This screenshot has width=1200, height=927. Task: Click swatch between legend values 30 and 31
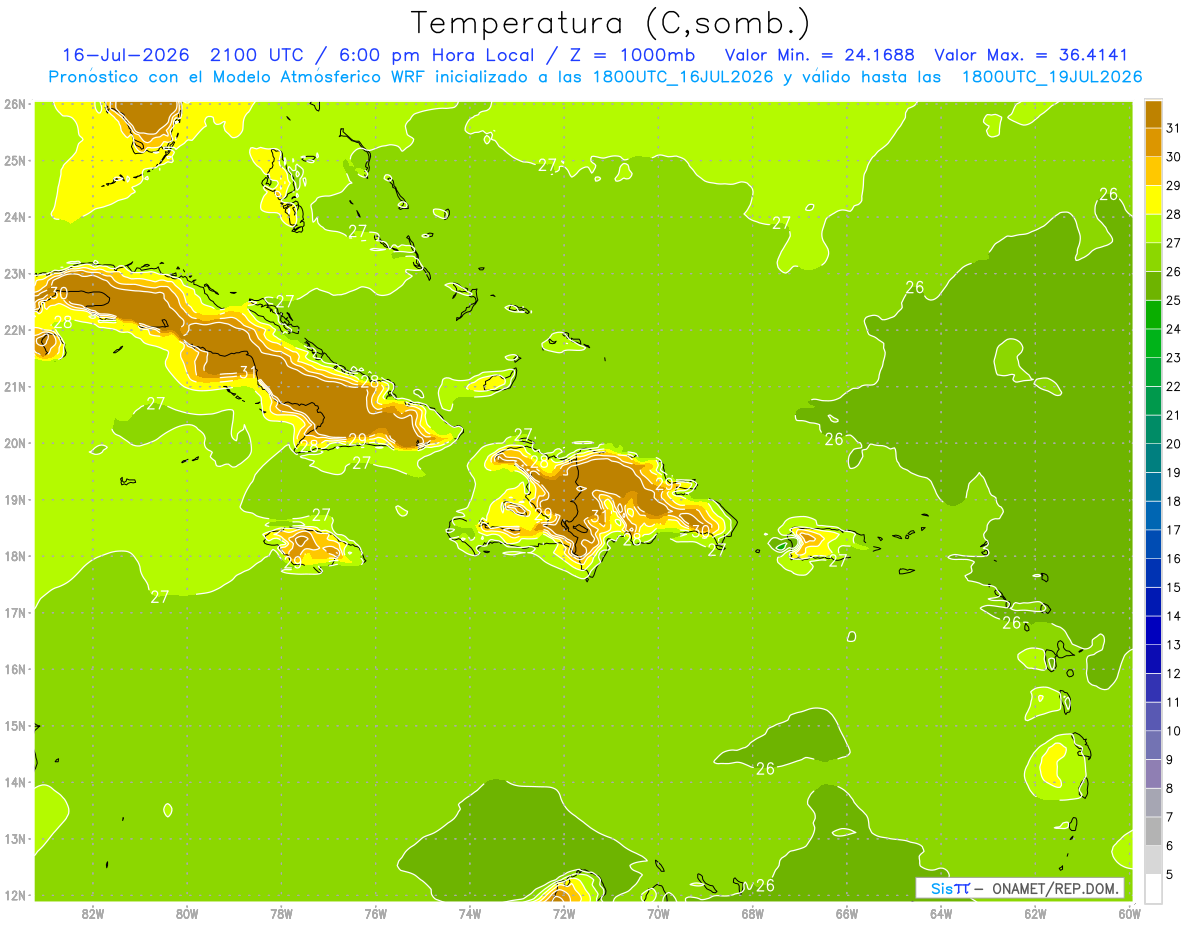(1153, 142)
